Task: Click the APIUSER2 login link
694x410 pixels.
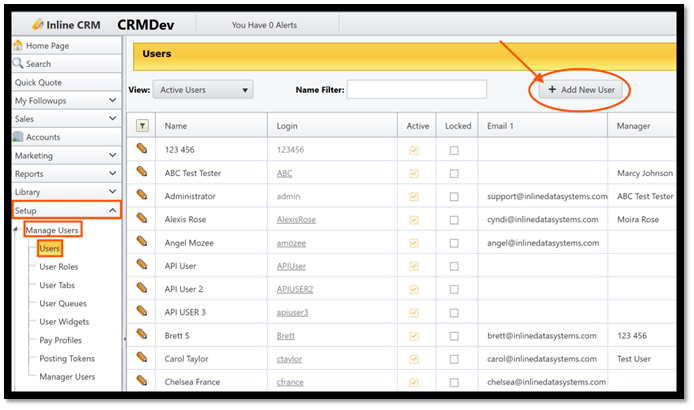Action: tap(295, 289)
